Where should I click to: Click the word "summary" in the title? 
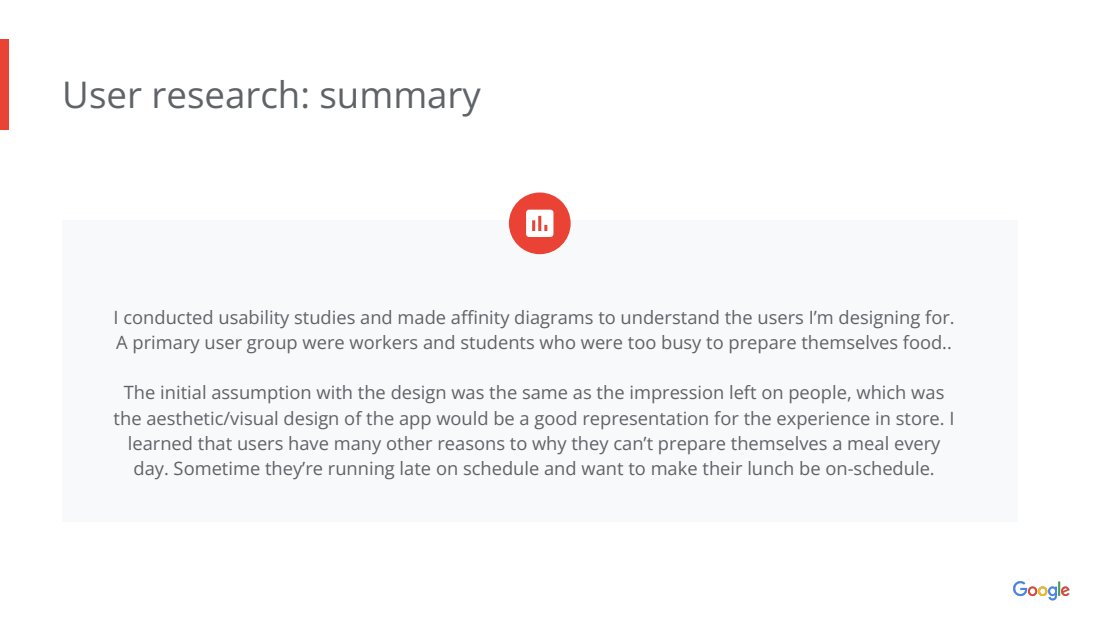pos(400,95)
